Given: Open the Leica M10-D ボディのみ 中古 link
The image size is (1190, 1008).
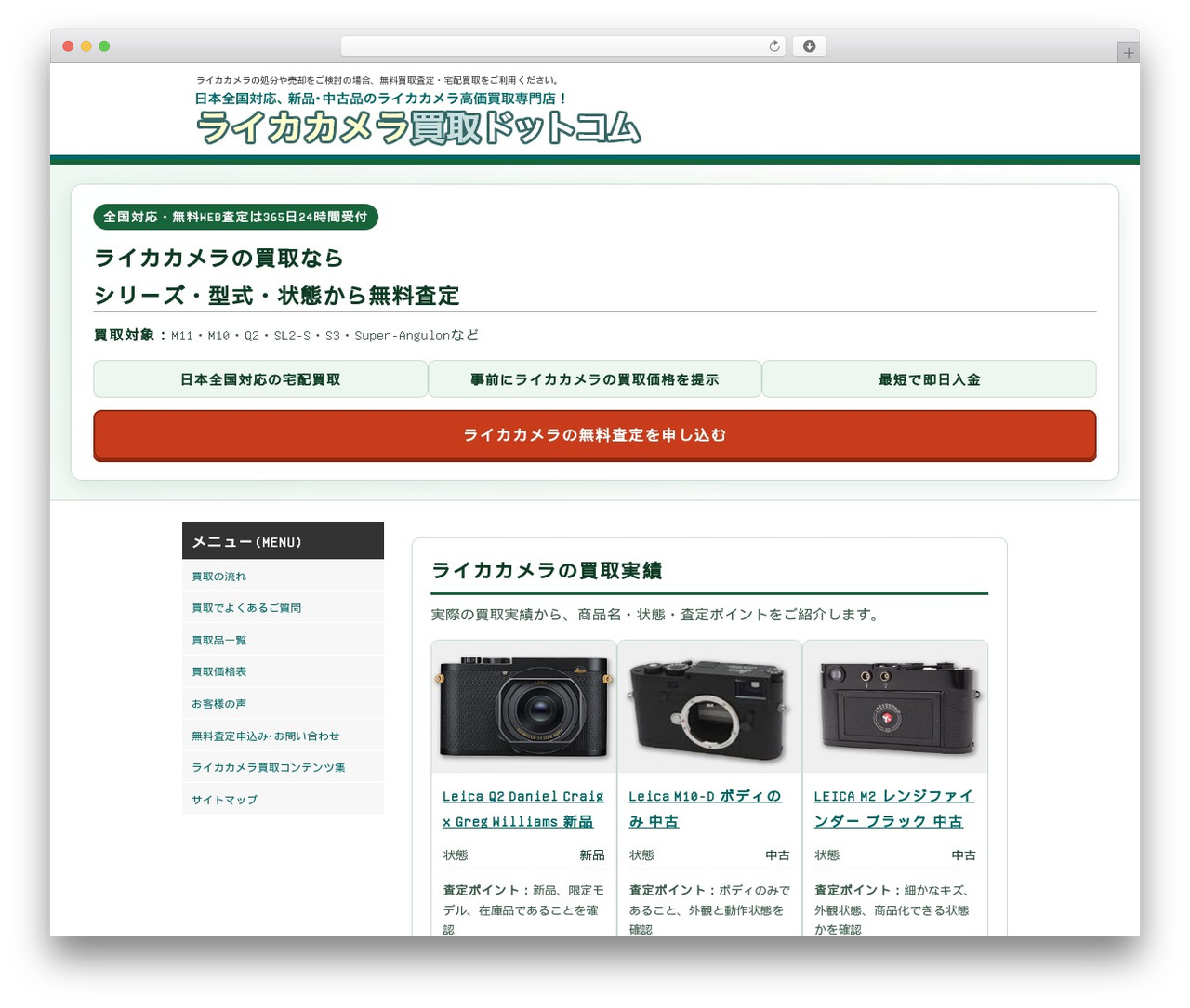Looking at the screenshot, I should coord(706,809).
